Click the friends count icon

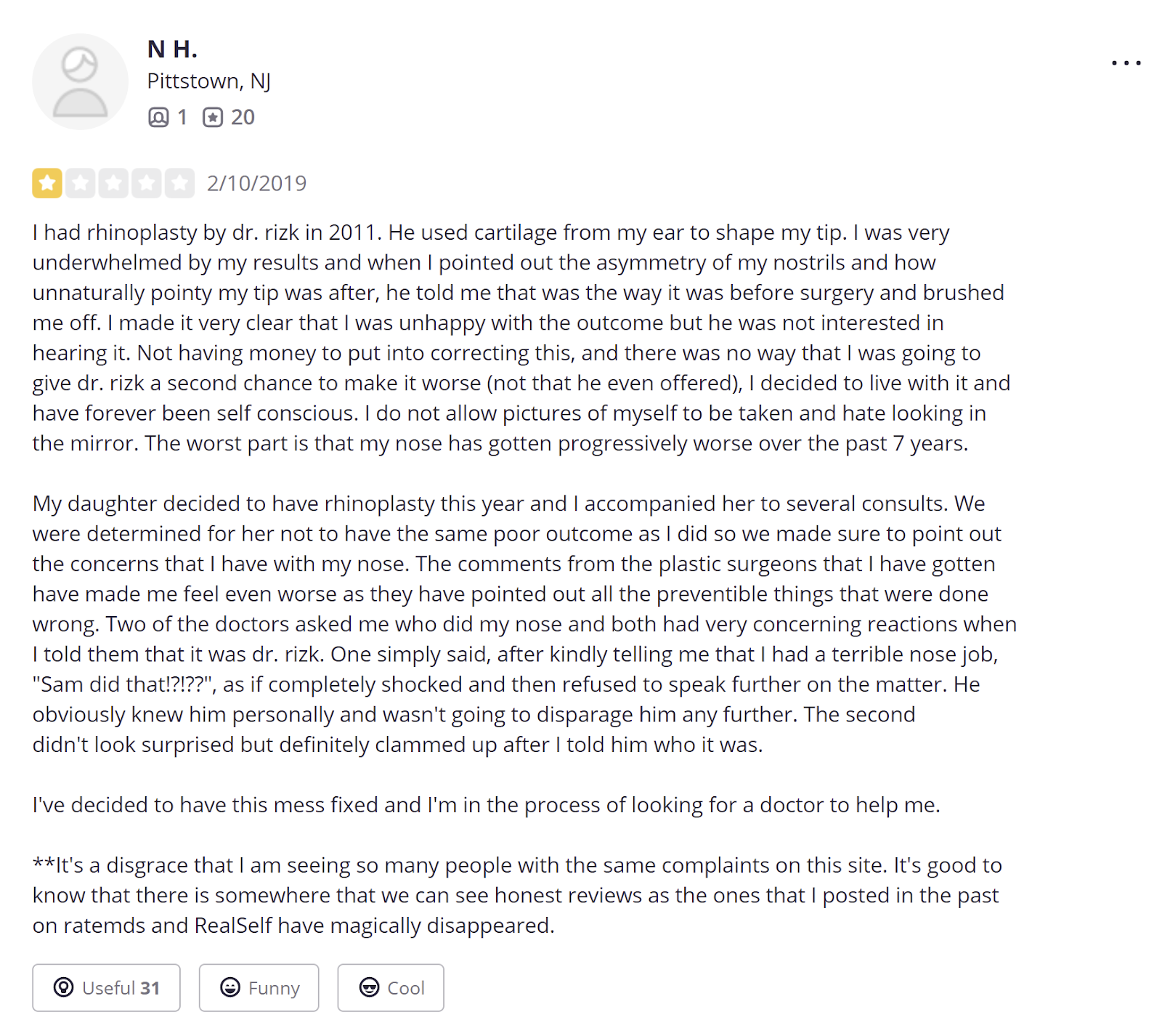[x=158, y=117]
